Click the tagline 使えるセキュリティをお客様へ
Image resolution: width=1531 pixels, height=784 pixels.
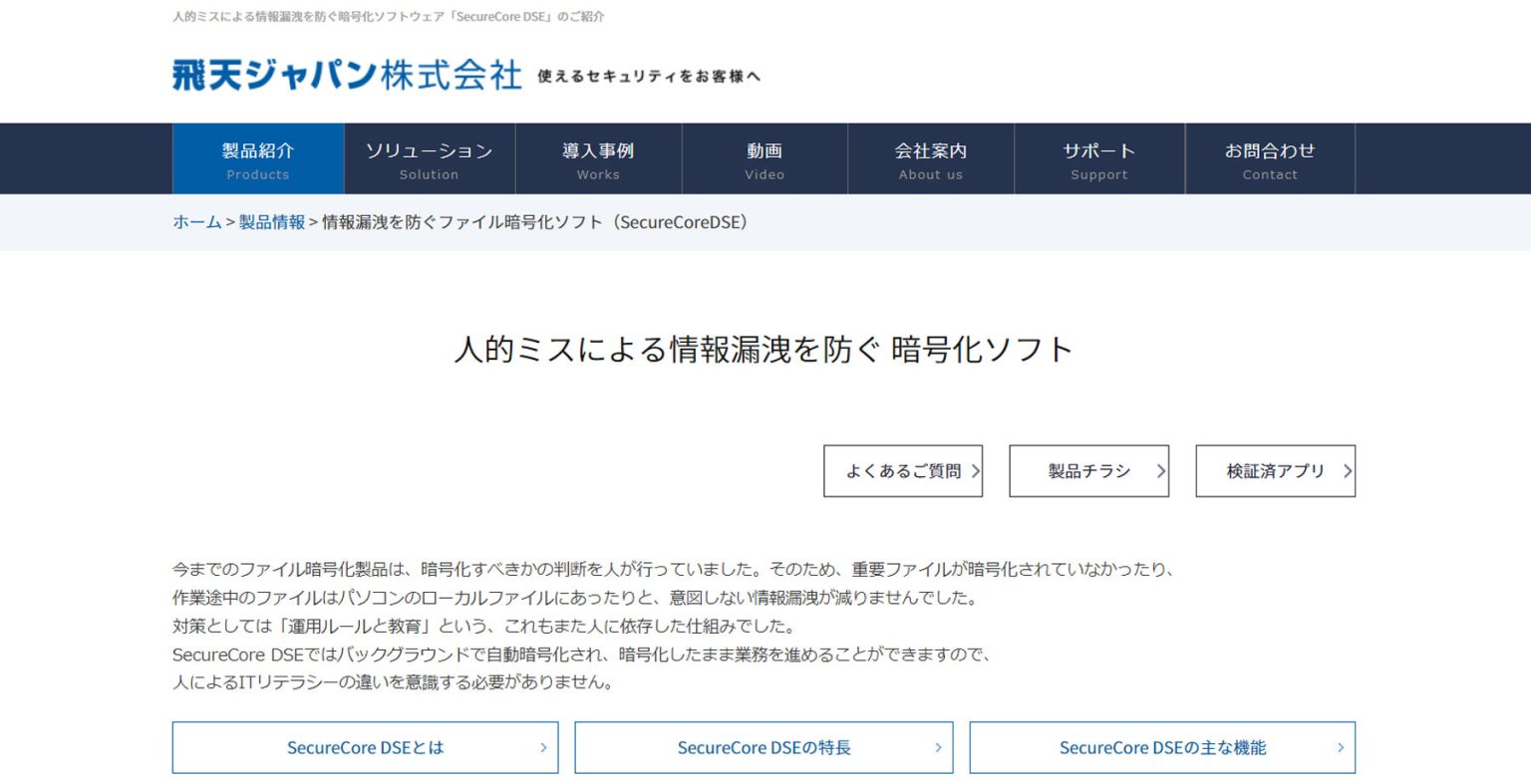pyautogui.click(x=649, y=77)
